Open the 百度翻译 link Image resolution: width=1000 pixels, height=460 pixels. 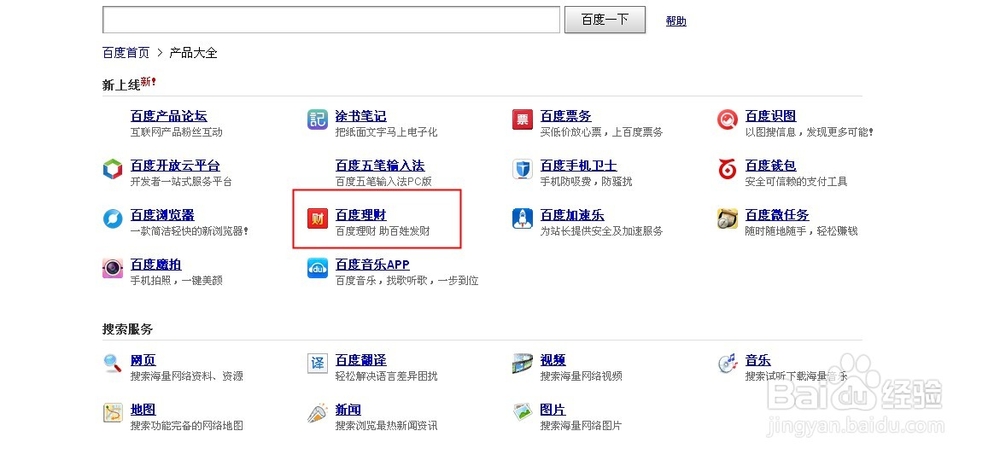coord(361,360)
